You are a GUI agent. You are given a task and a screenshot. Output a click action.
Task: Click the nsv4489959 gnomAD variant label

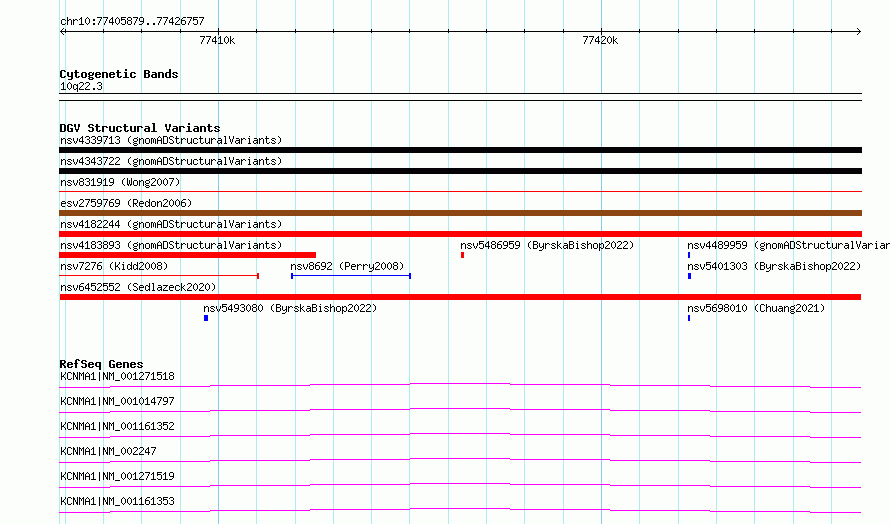788,245
